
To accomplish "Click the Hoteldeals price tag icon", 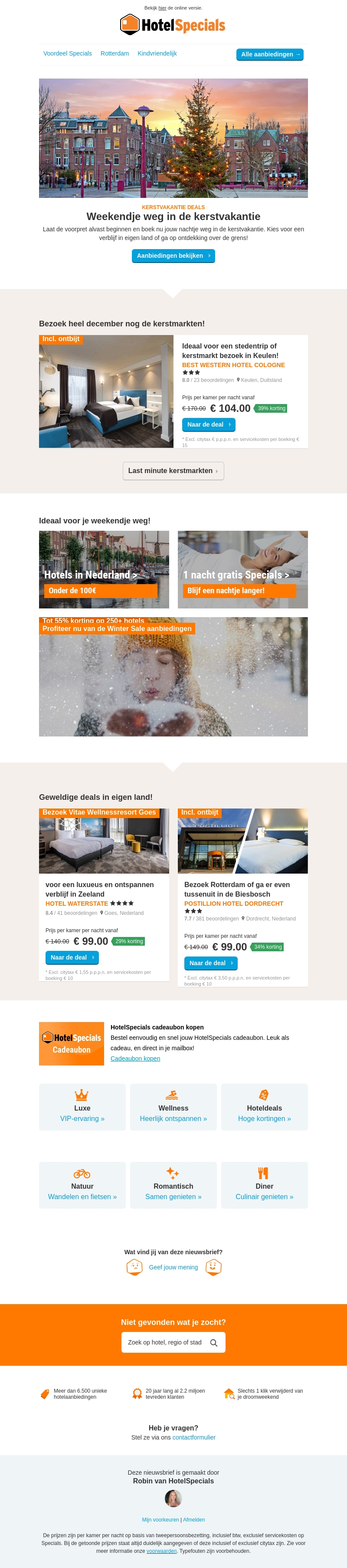I will point(264,1095).
